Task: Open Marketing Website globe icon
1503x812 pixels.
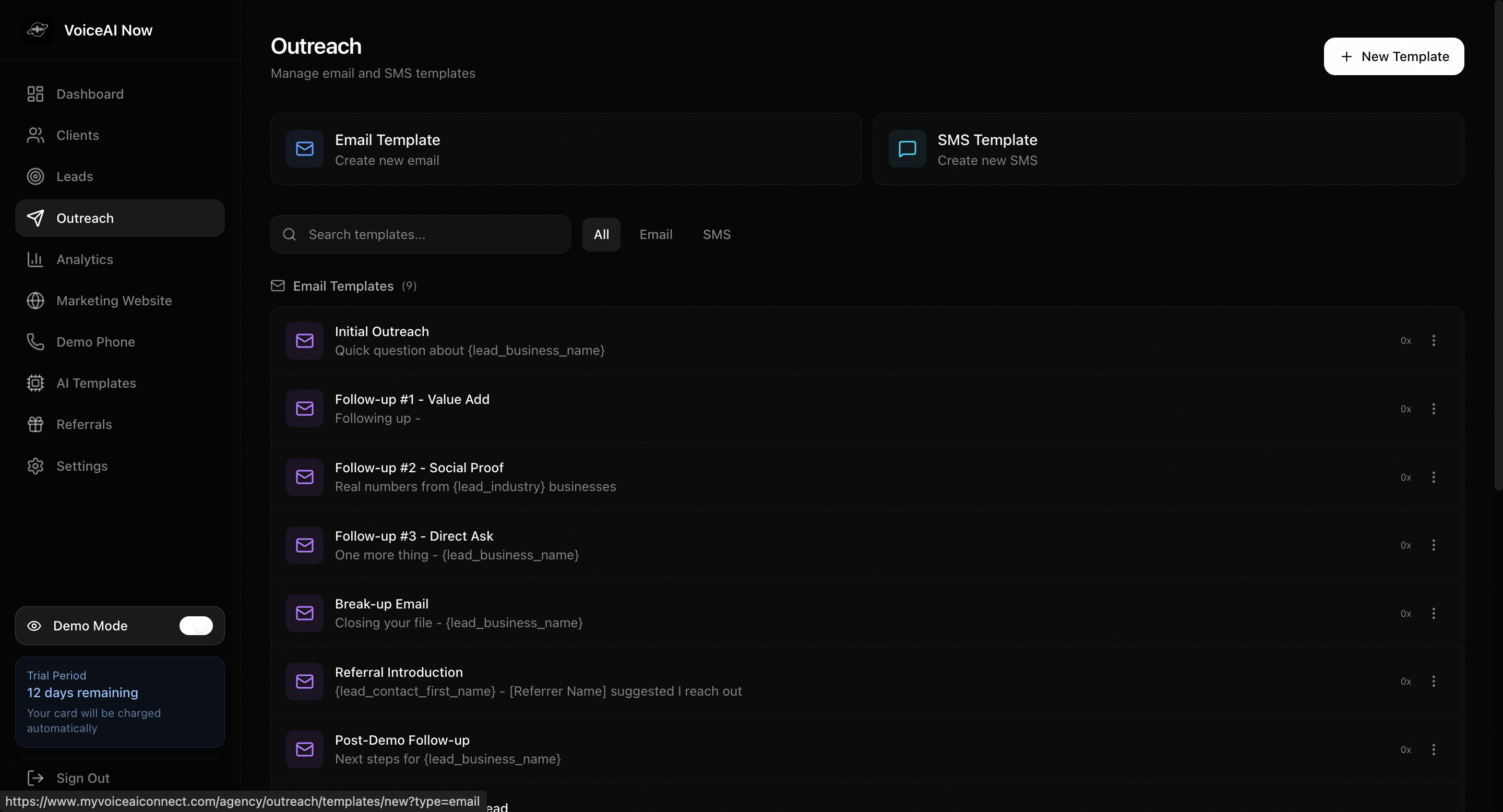Action: point(35,301)
